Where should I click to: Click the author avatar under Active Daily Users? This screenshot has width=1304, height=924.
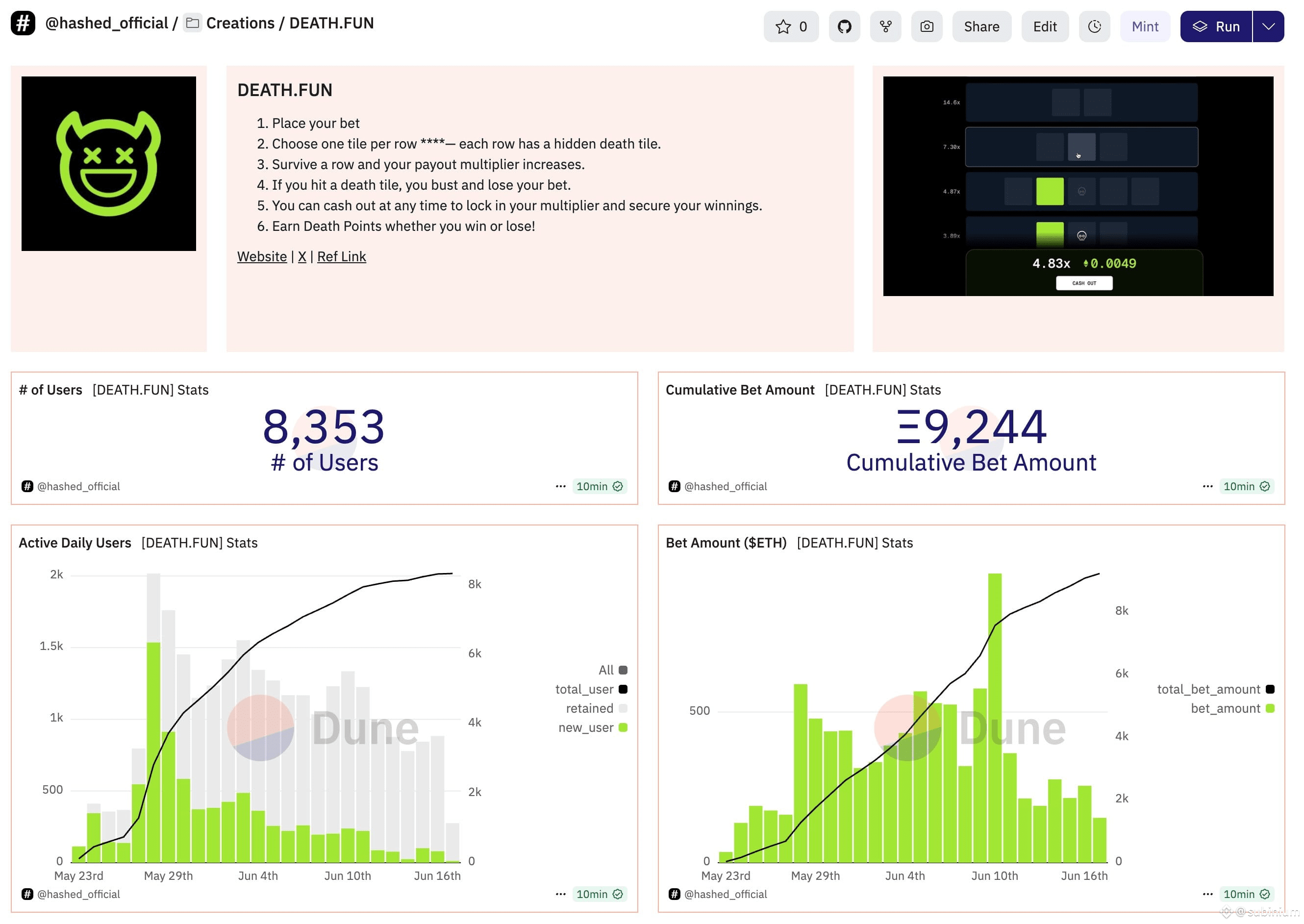(27, 894)
